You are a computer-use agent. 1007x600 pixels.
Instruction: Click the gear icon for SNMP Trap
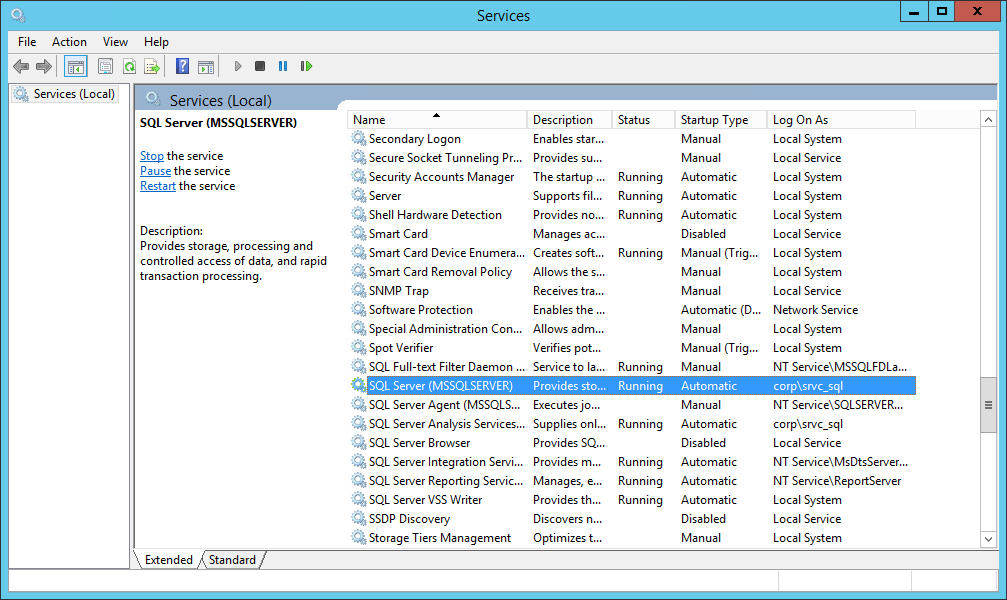click(358, 290)
